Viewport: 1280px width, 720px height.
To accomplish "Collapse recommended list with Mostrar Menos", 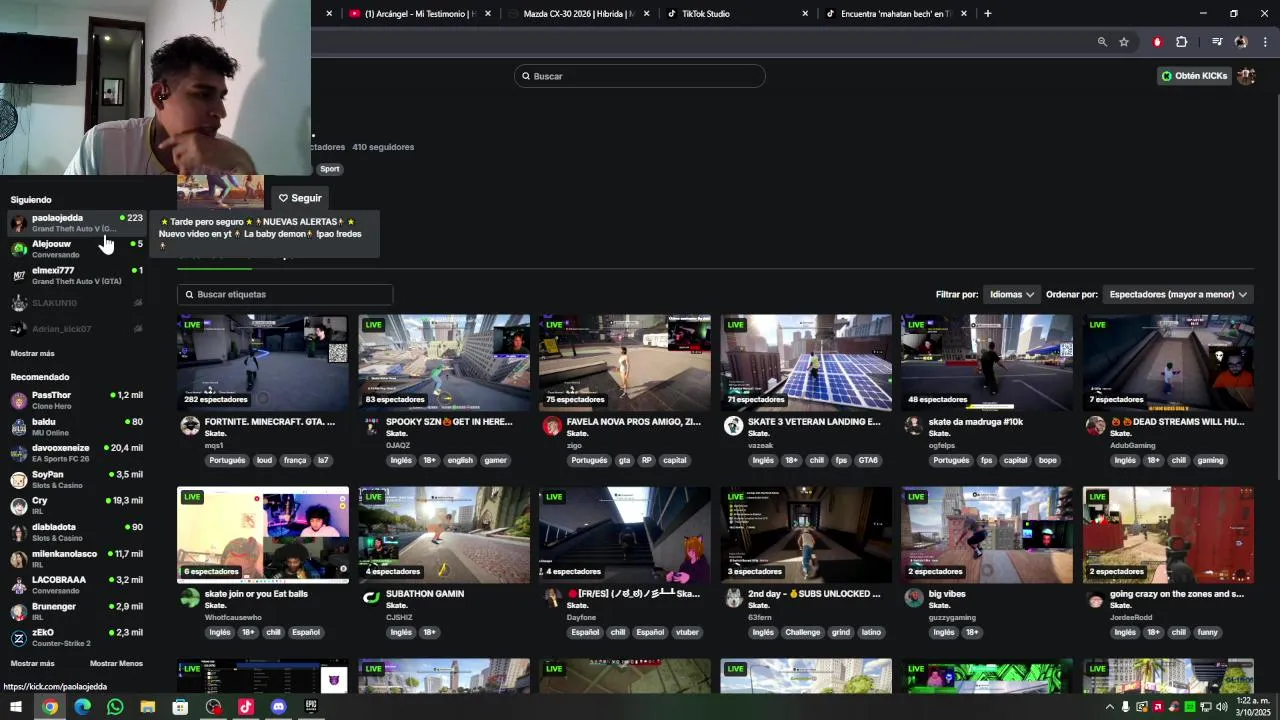I will click(x=116, y=664).
